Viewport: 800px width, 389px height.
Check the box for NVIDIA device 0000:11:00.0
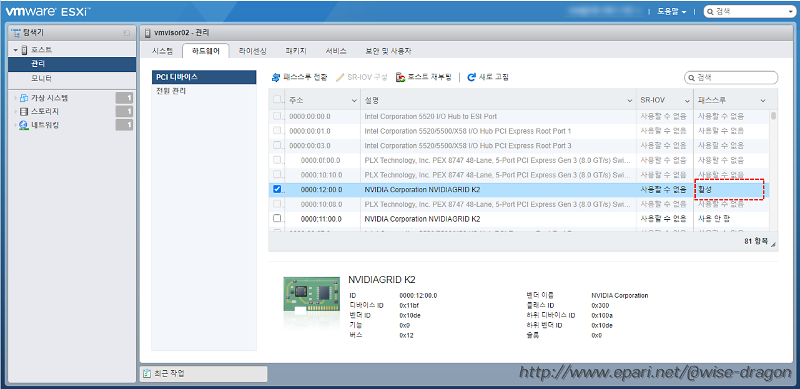coord(277,218)
